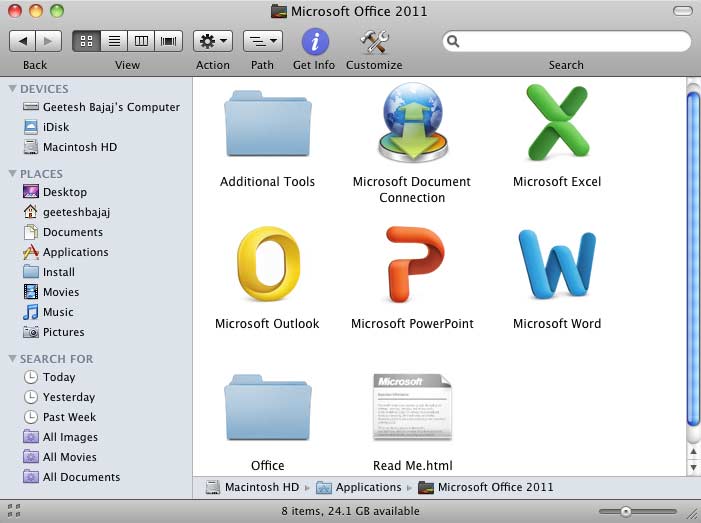701x523 pixels.
Task: Show files from Today
Action: coord(49,377)
